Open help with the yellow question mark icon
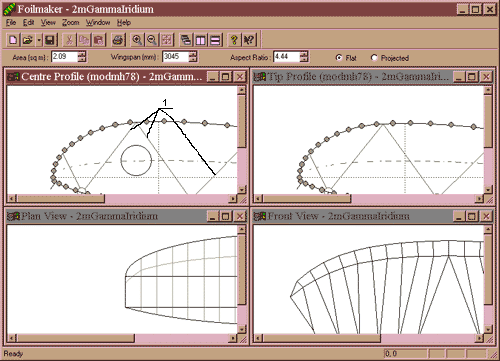The width and height of the screenshot is (500, 361). pos(234,40)
